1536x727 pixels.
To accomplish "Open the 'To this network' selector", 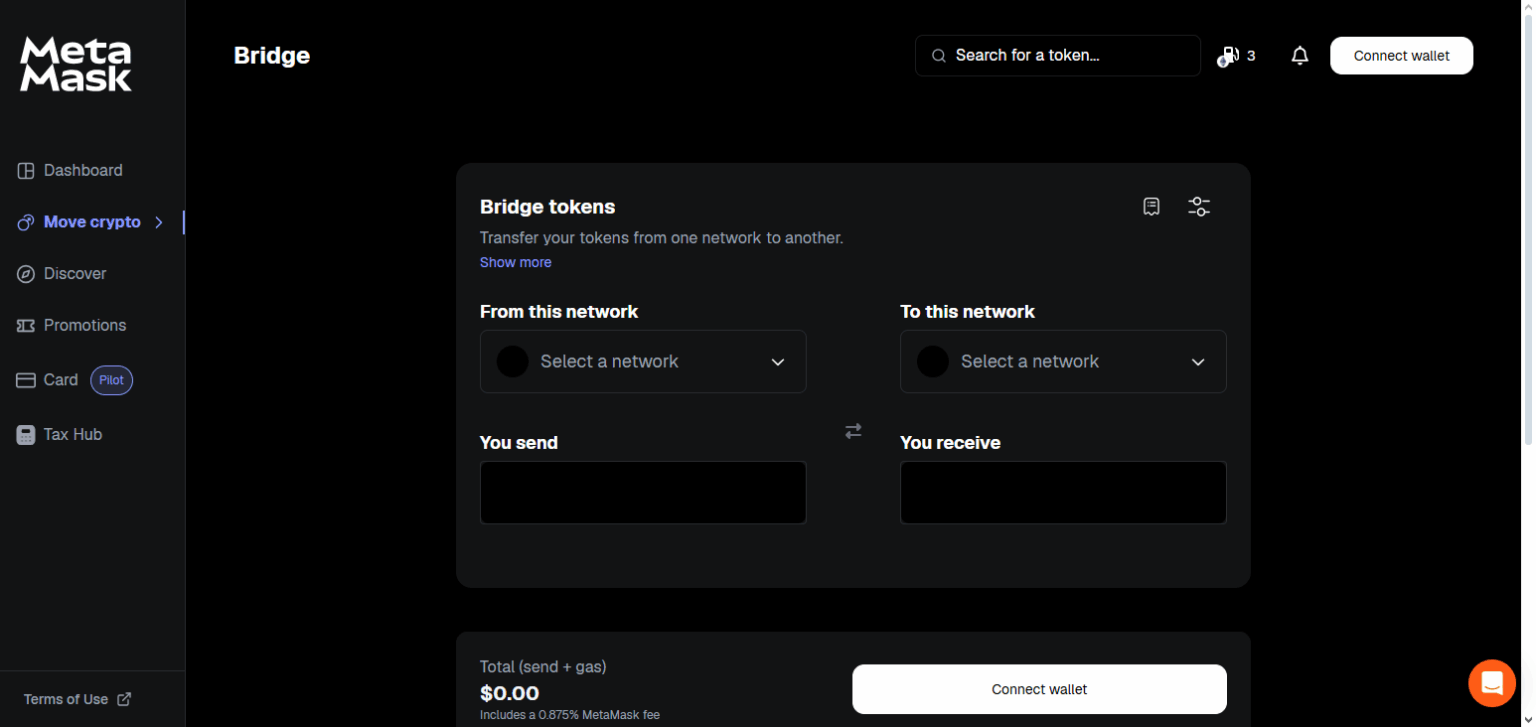I will point(1063,361).
